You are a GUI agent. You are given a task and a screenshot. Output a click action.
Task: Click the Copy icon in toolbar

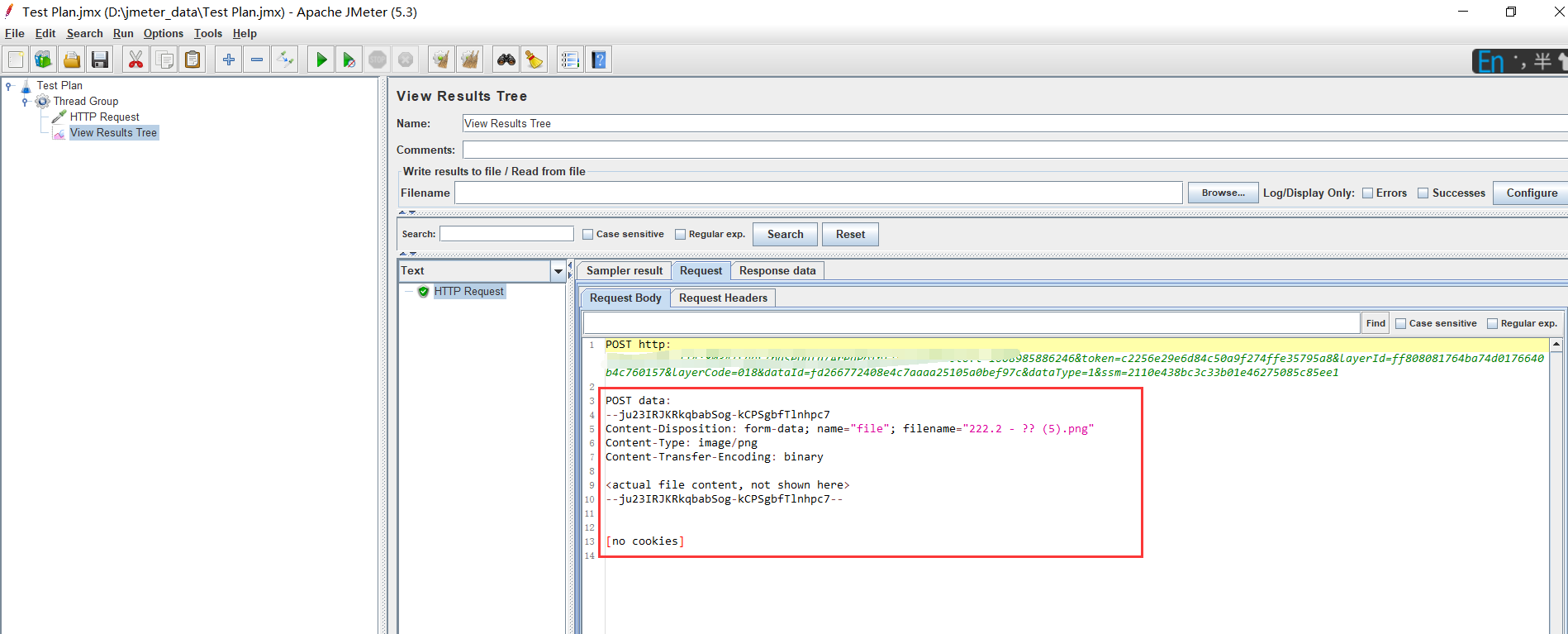164,60
